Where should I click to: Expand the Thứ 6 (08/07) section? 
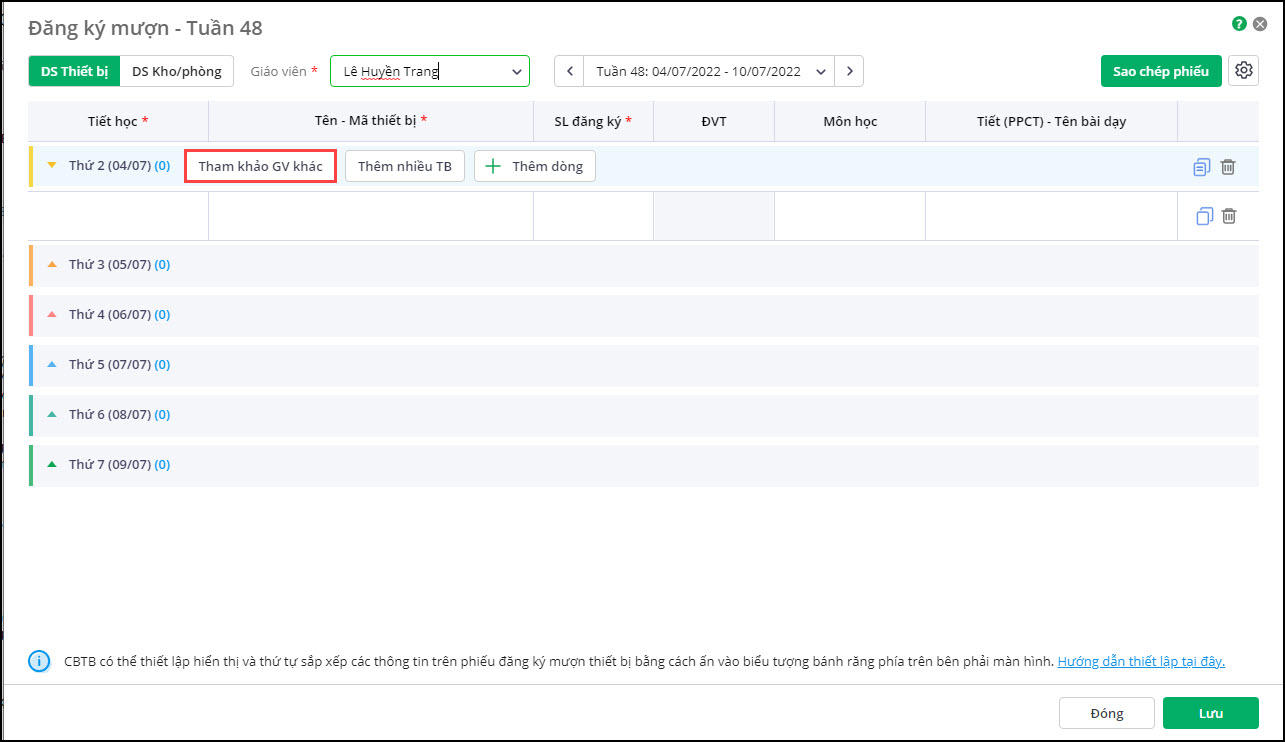(52, 415)
